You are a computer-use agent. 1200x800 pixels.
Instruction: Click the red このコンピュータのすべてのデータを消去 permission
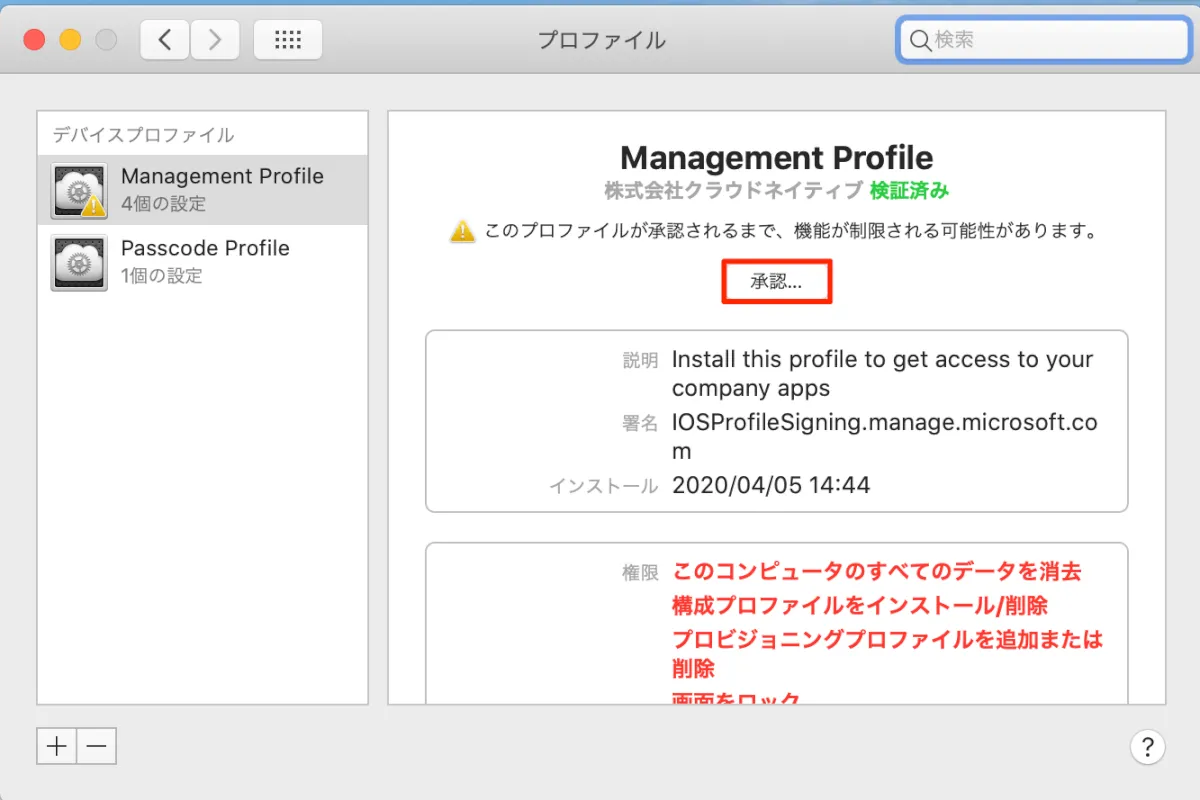876,572
